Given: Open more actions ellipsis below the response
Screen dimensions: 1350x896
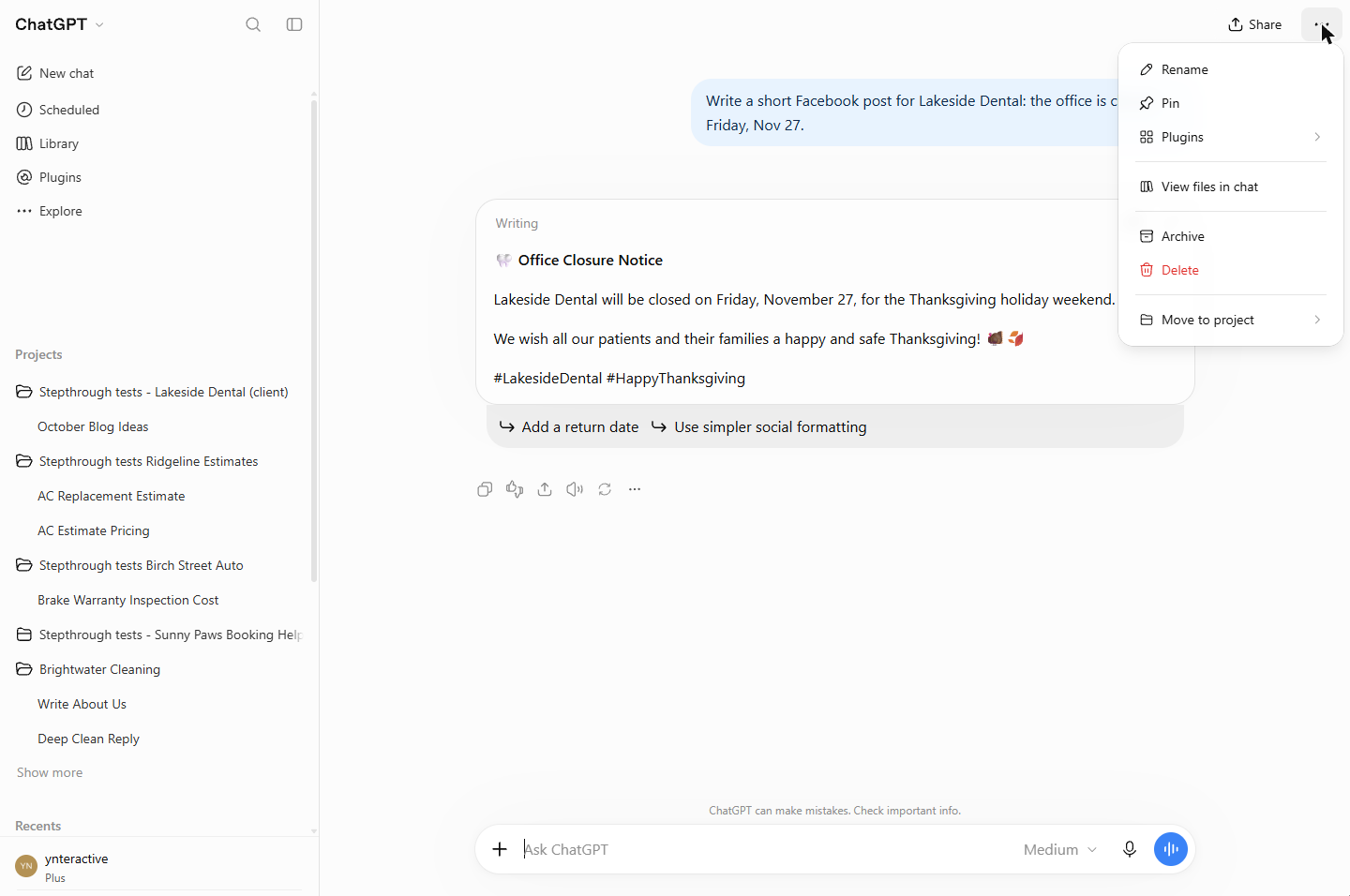Looking at the screenshot, I should click(635, 489).
